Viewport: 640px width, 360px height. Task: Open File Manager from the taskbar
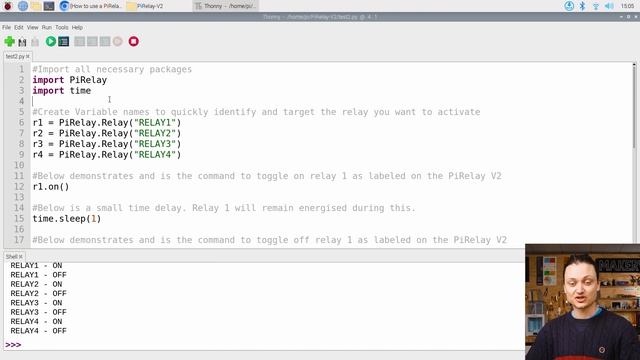coord(36,6)
